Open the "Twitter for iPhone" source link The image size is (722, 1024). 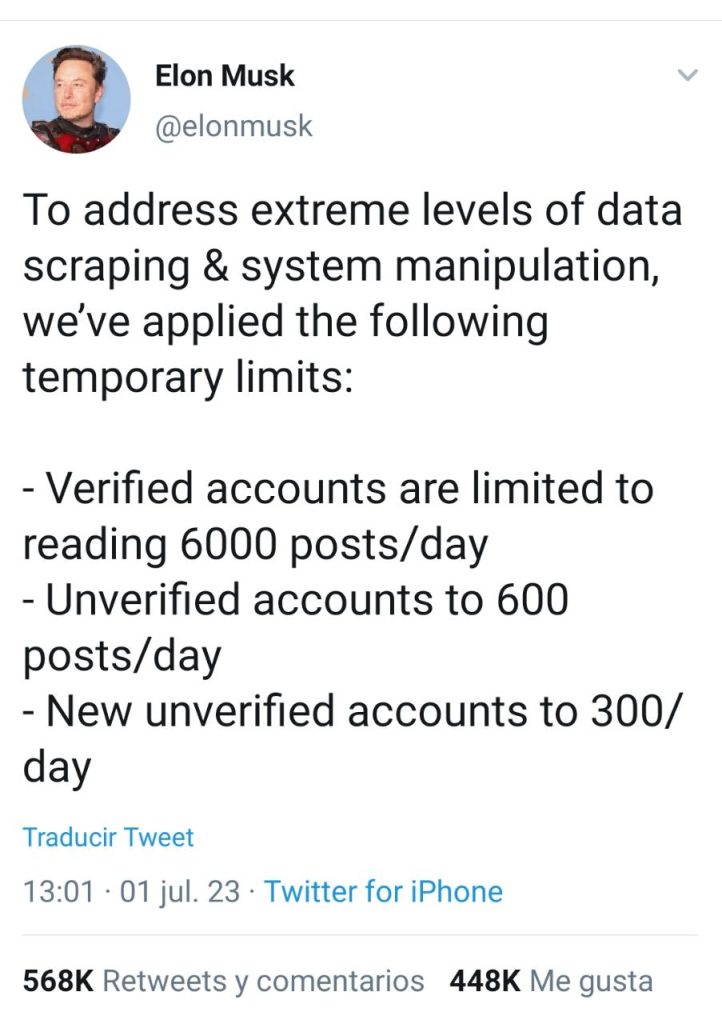tap(383, 890)
